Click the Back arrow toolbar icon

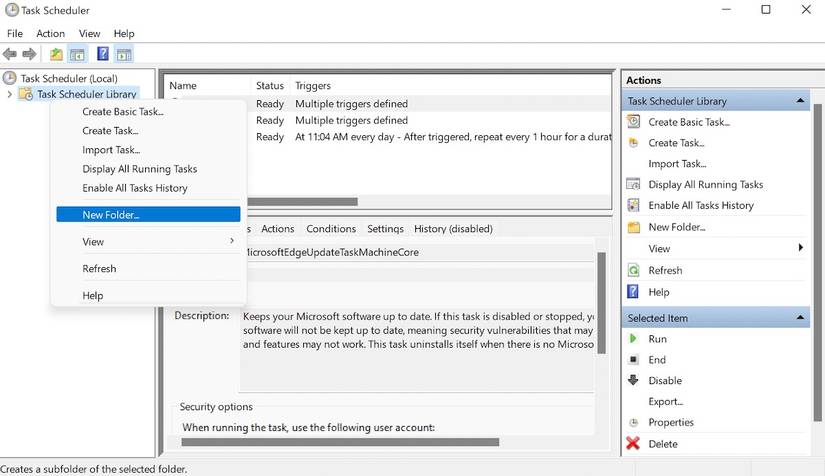point(9,54)
